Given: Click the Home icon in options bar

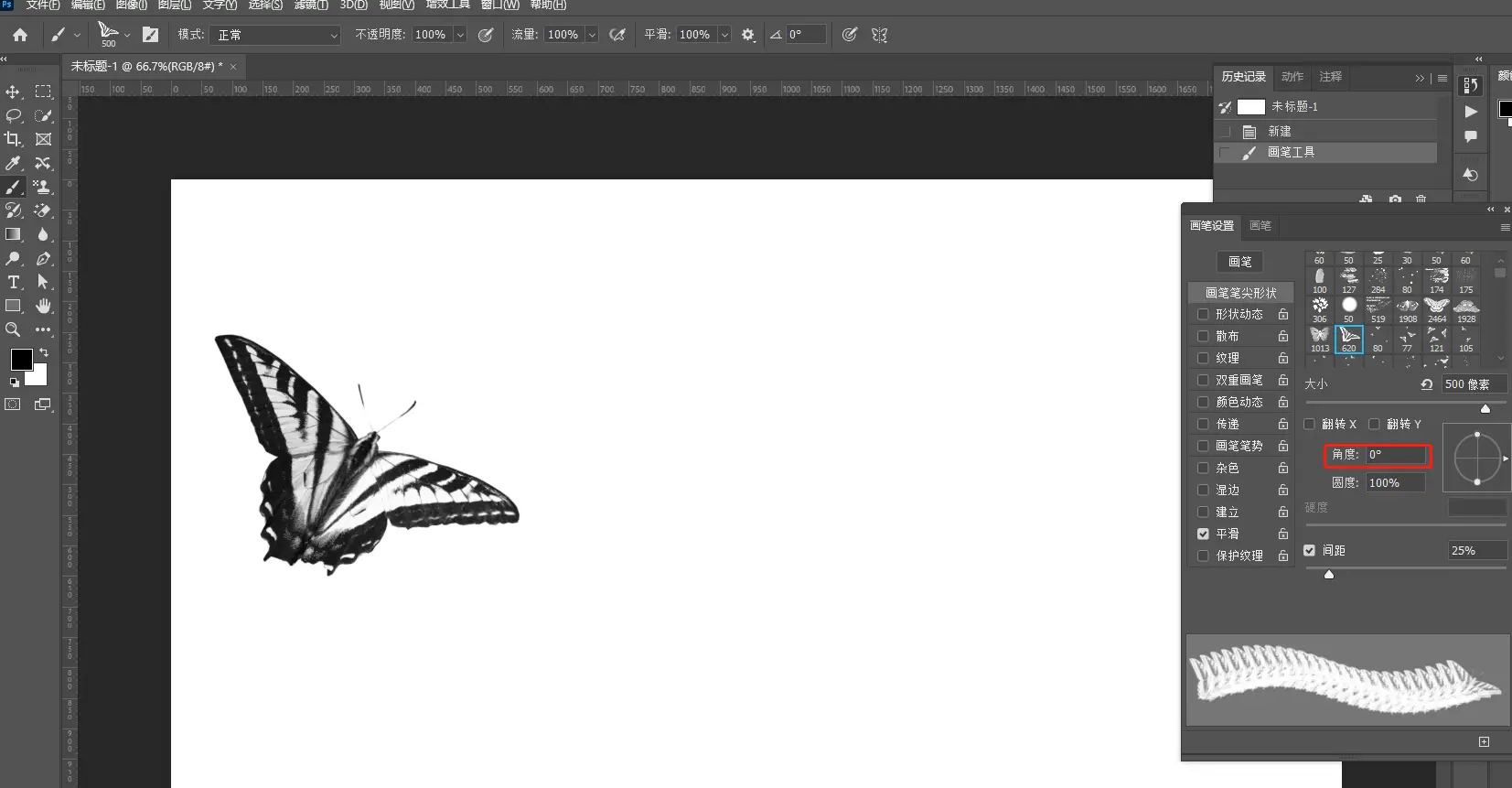Looking at the screenshot, I should 20,35.
